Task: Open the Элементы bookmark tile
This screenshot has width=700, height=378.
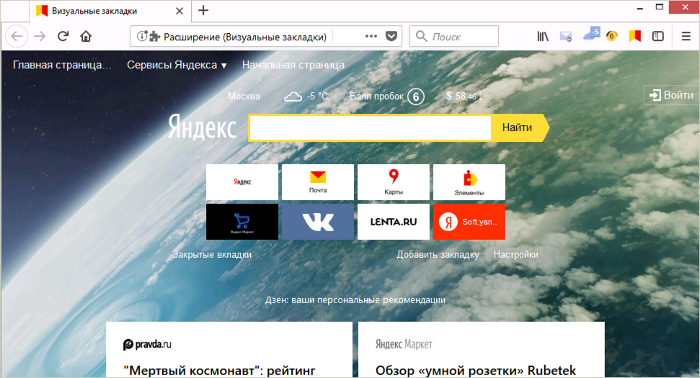Action: click(x=469, y=182)
